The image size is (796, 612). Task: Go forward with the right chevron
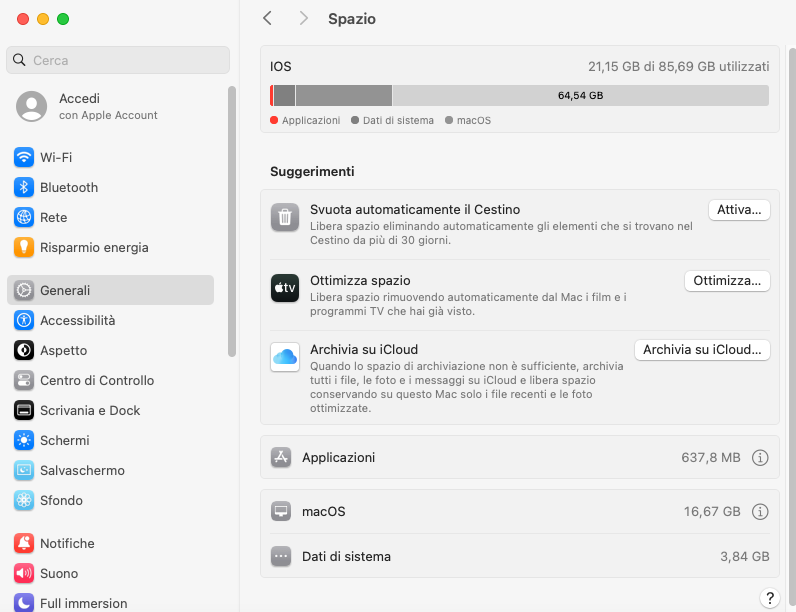(x=304, y=18)
